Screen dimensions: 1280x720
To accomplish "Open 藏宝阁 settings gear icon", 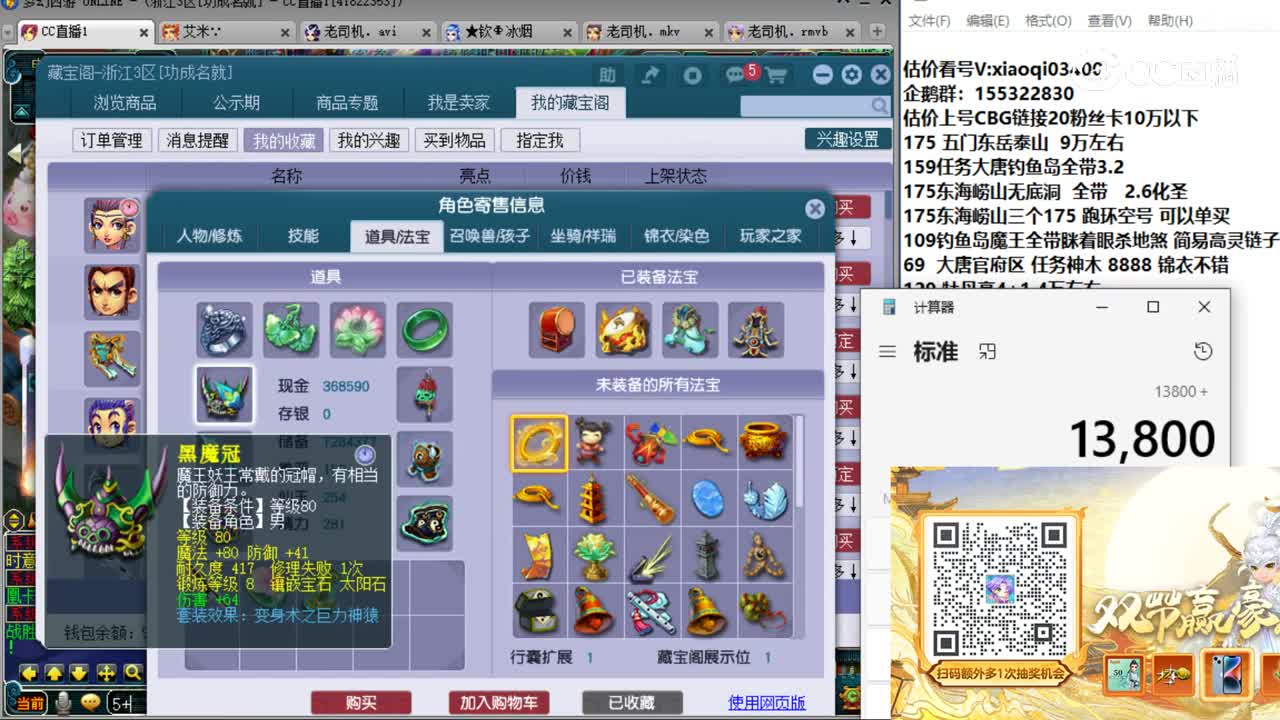I will coord(851,75).
